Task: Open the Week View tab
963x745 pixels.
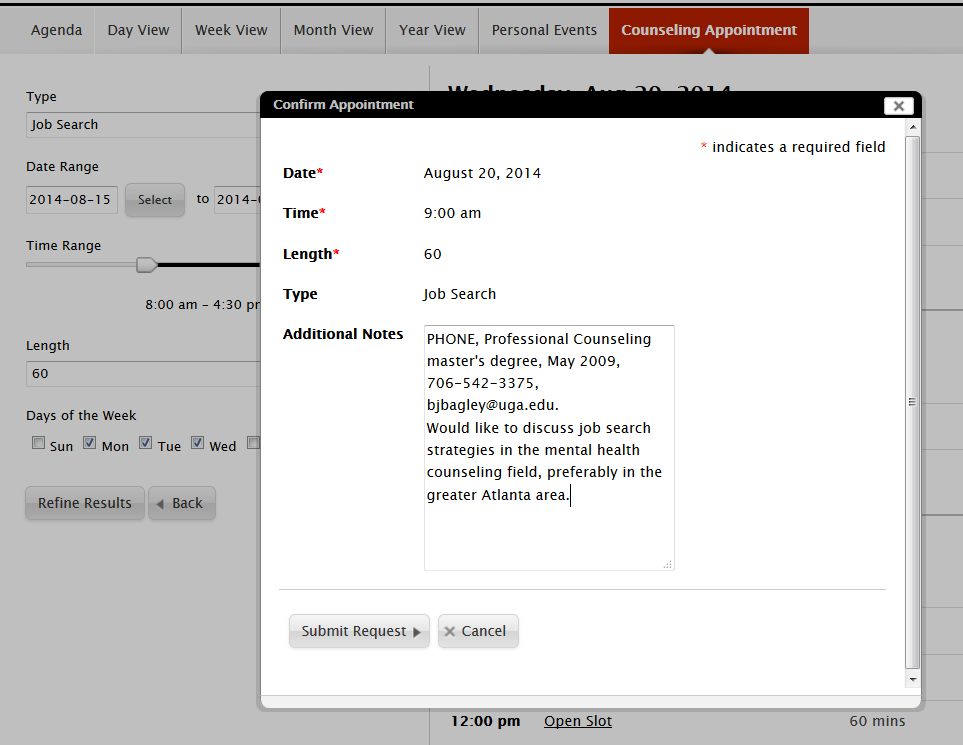Action: point(231,30)
